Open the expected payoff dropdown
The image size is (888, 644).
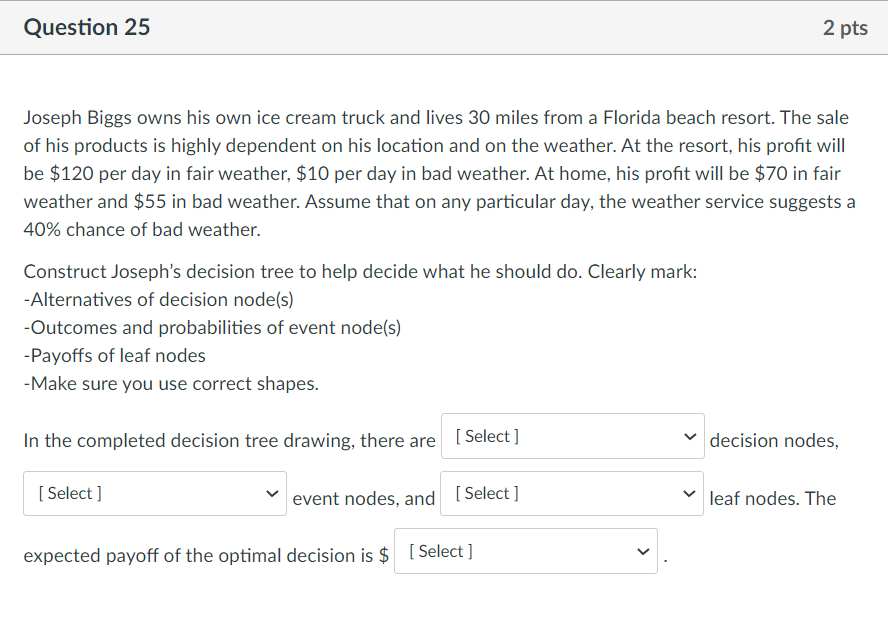pyautogui.click(x=525, y=551)
